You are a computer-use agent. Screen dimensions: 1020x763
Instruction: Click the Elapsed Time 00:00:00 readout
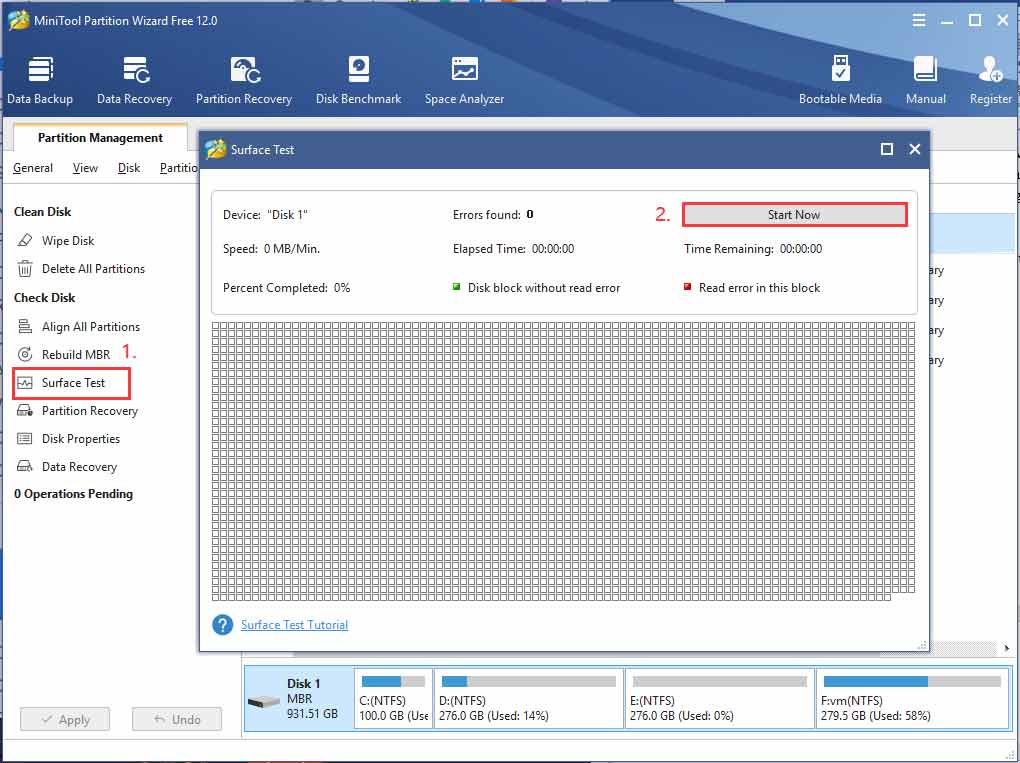pos(513,248)
